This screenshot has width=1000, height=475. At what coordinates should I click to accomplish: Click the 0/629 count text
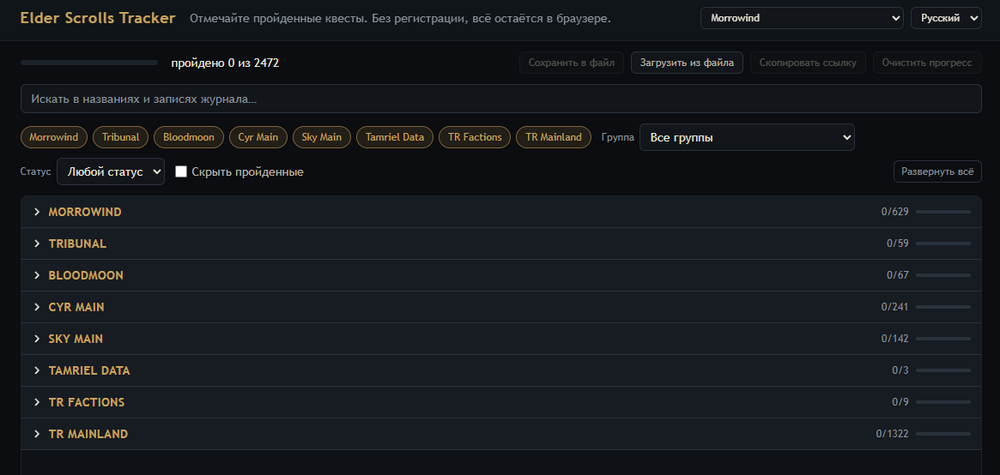tap(895, 212)
